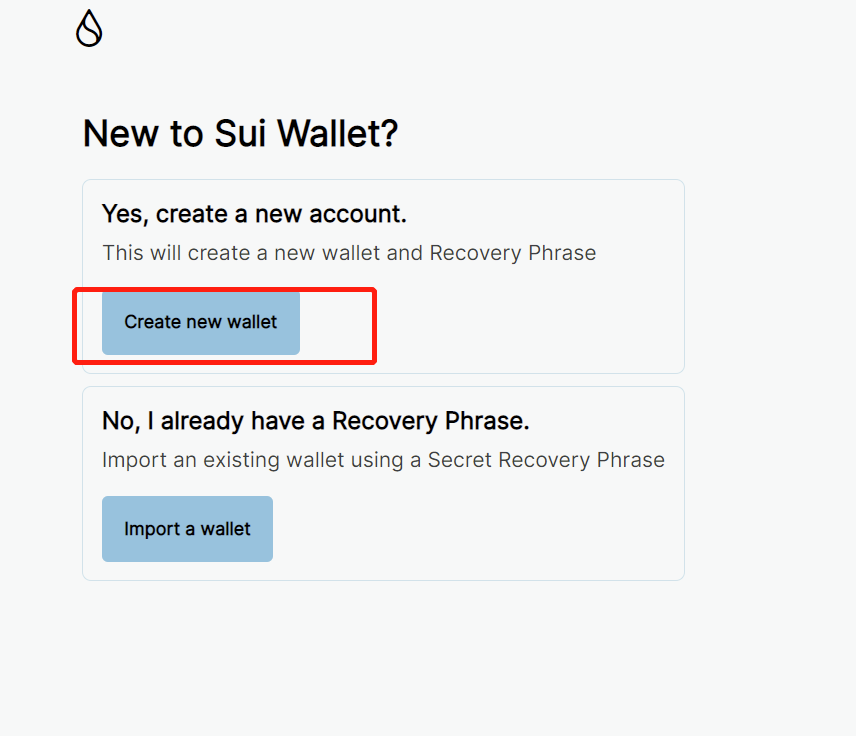Screen dimensions: 856x736
Task: Click "Secret Recovery Phrase" in the import description
Action: click(546, 460)
